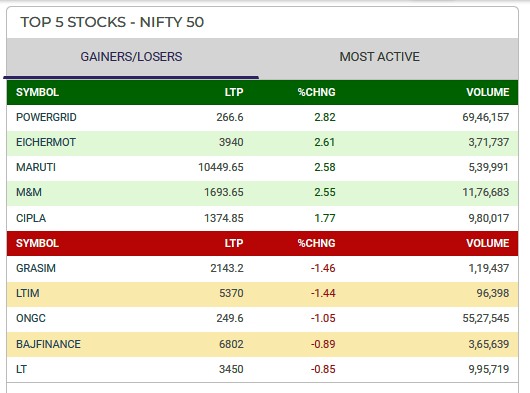Viewport: 530px width, 393px height.
Task: Click M&M LTP value 1693.65
Action: (224, 192)
